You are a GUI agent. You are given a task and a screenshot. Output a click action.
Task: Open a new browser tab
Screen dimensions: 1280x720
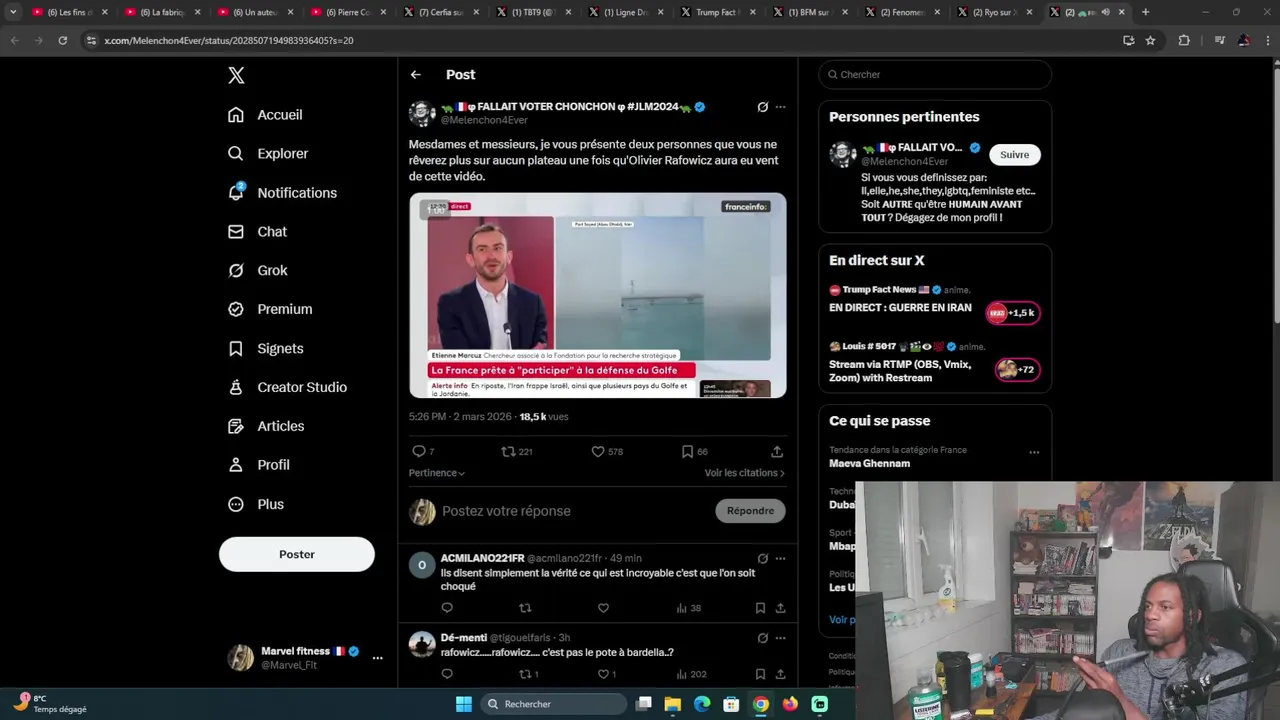tap(1145, 12)
